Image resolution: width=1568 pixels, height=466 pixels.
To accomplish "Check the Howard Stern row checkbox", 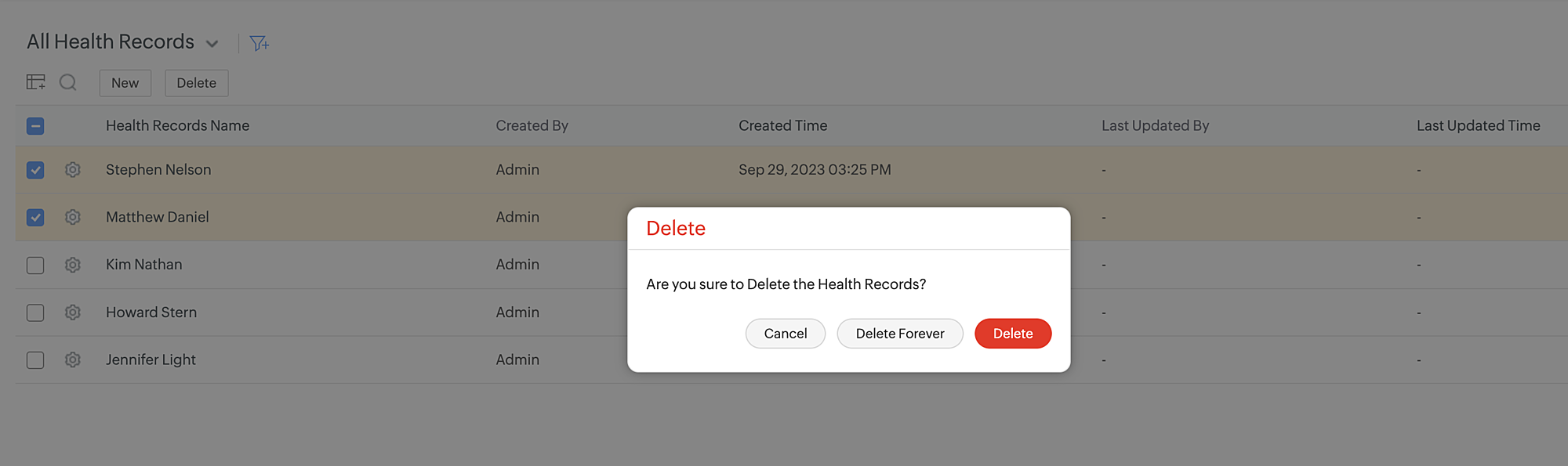I will point(35,313).
